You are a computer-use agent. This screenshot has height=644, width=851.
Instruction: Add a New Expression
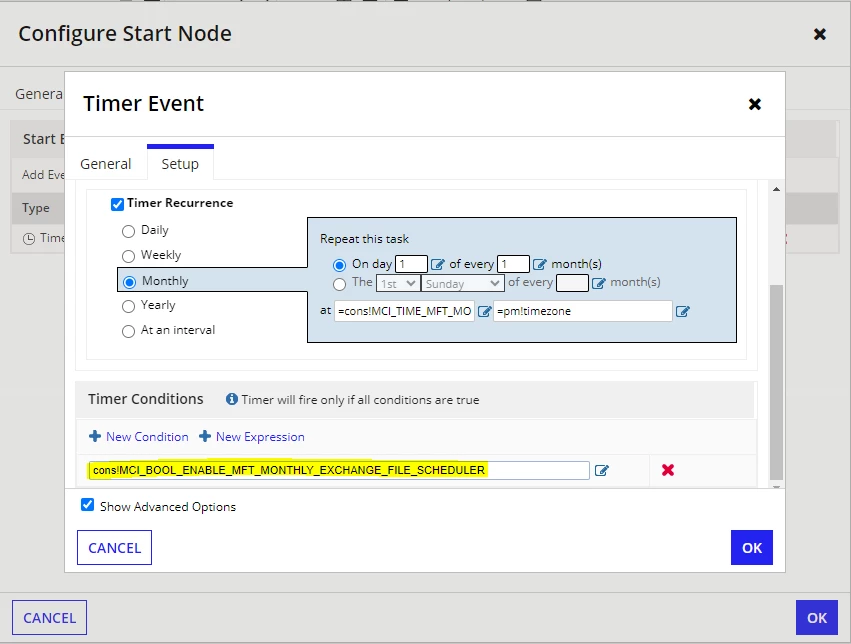coord(252,437)
